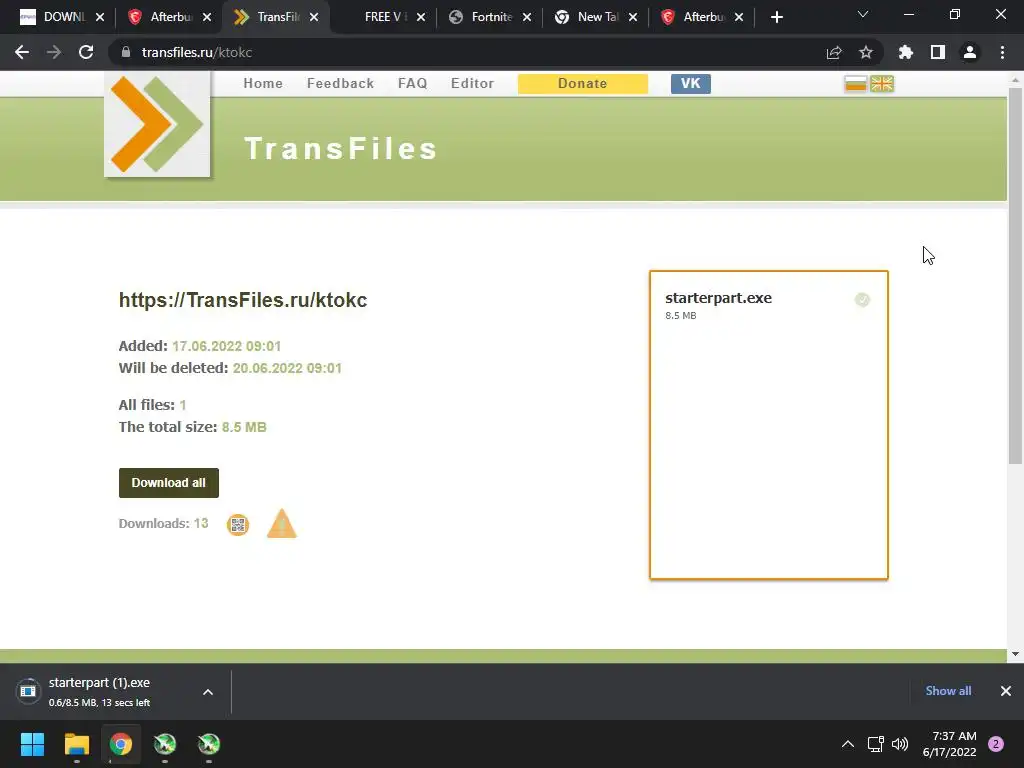Viewport: 1024px width, 768px height.
Task: Open the Editor link
Action: coord(472,84)
